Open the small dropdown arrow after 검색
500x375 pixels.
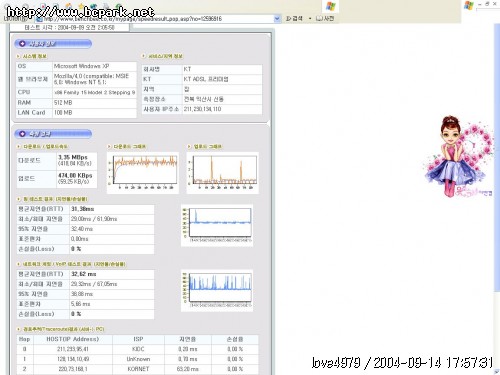click(310, 19)
